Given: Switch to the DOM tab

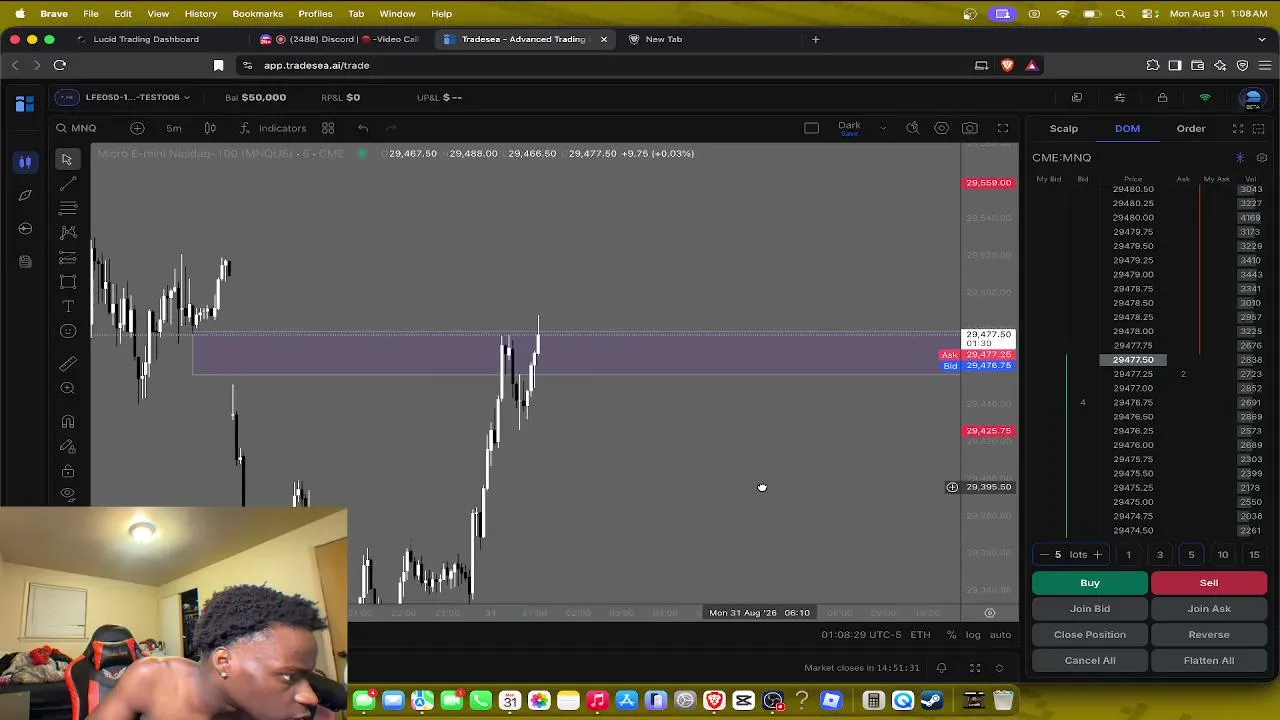Looking at the screenshot, I should [1127, 128].
